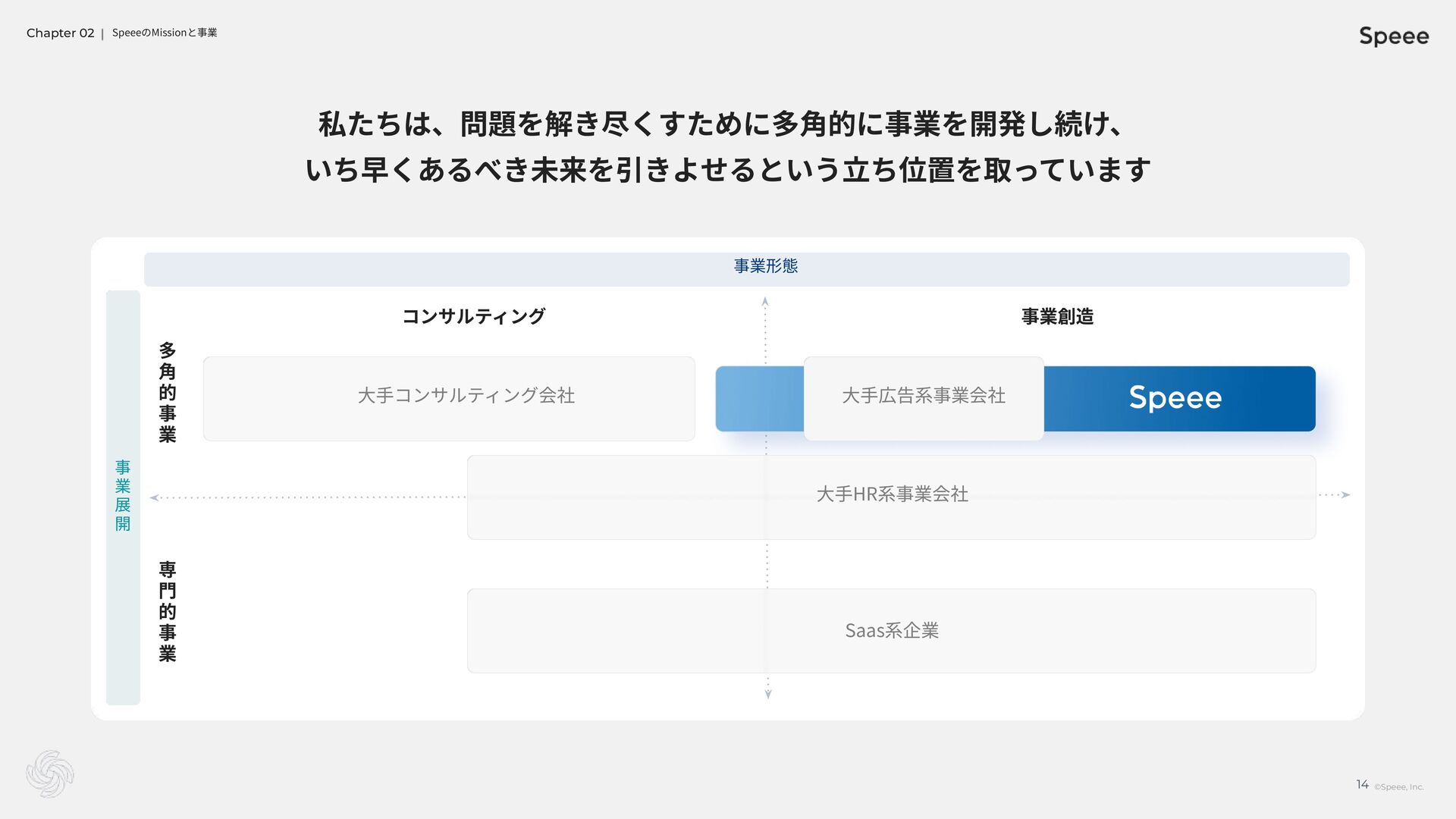Click the downward arrowhead on vertical axis
The width and height of the screenshot is (1456, 819).
(768, 694)
